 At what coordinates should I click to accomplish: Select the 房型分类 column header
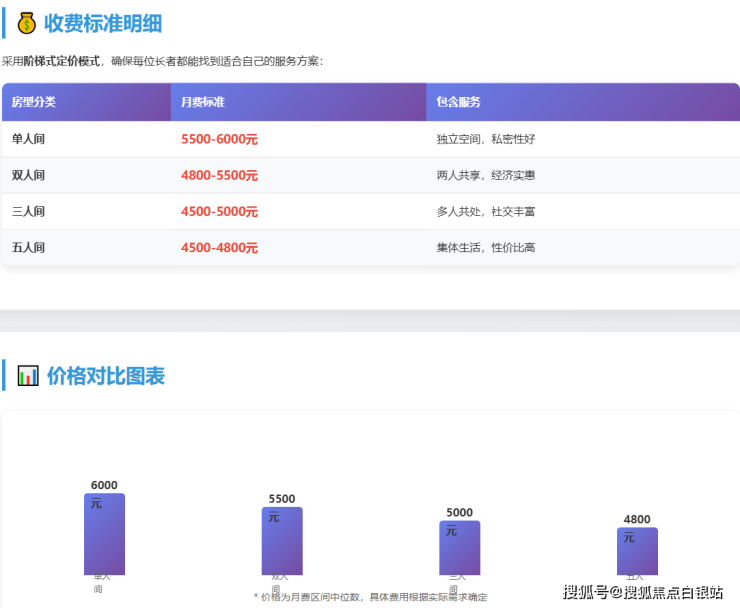34,102
